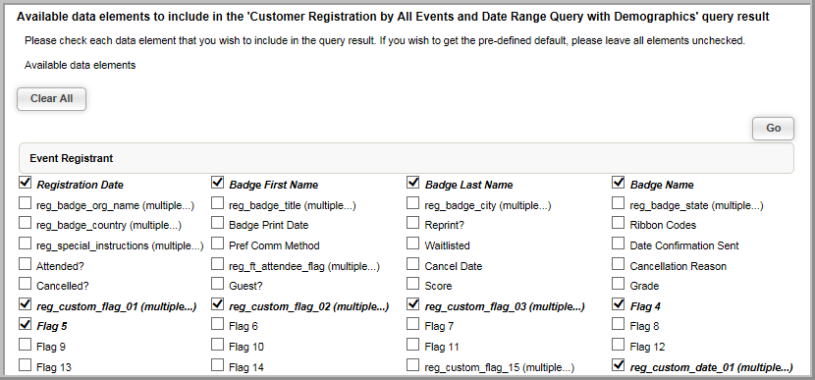The width and height of the screenshot is (815, 380).
Task: Select the Cancellation Reason checkbox
Action: click(618, 264)
